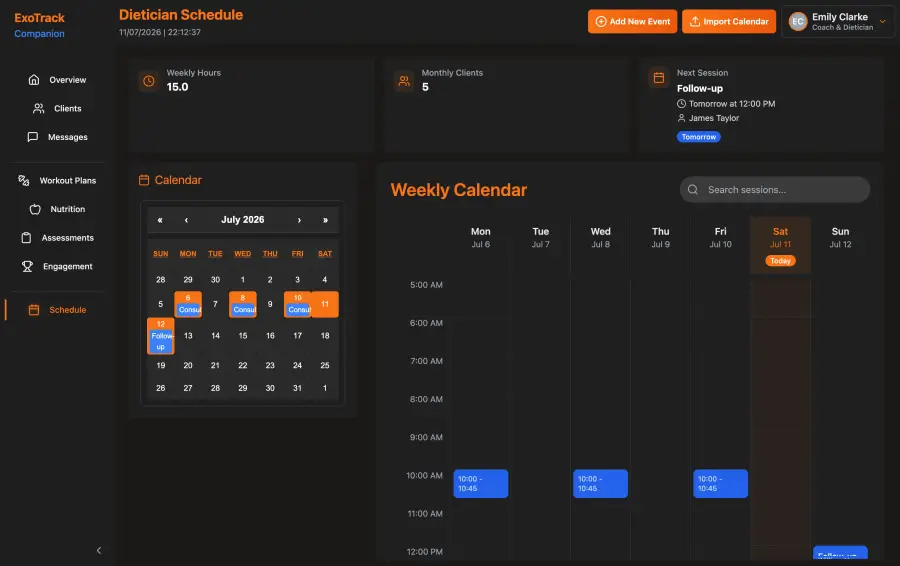
Task: Click the Tue Jul 7 column header
Action: coord(541,238)
